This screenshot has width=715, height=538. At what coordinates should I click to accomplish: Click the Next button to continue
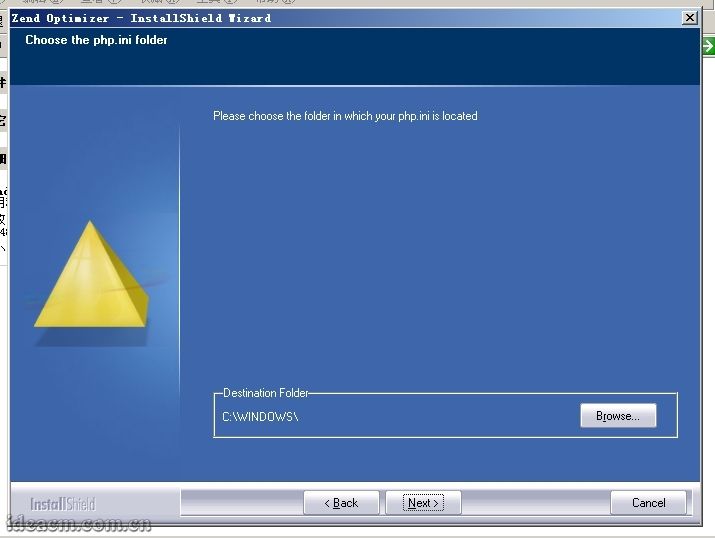(x=423, y=503)
